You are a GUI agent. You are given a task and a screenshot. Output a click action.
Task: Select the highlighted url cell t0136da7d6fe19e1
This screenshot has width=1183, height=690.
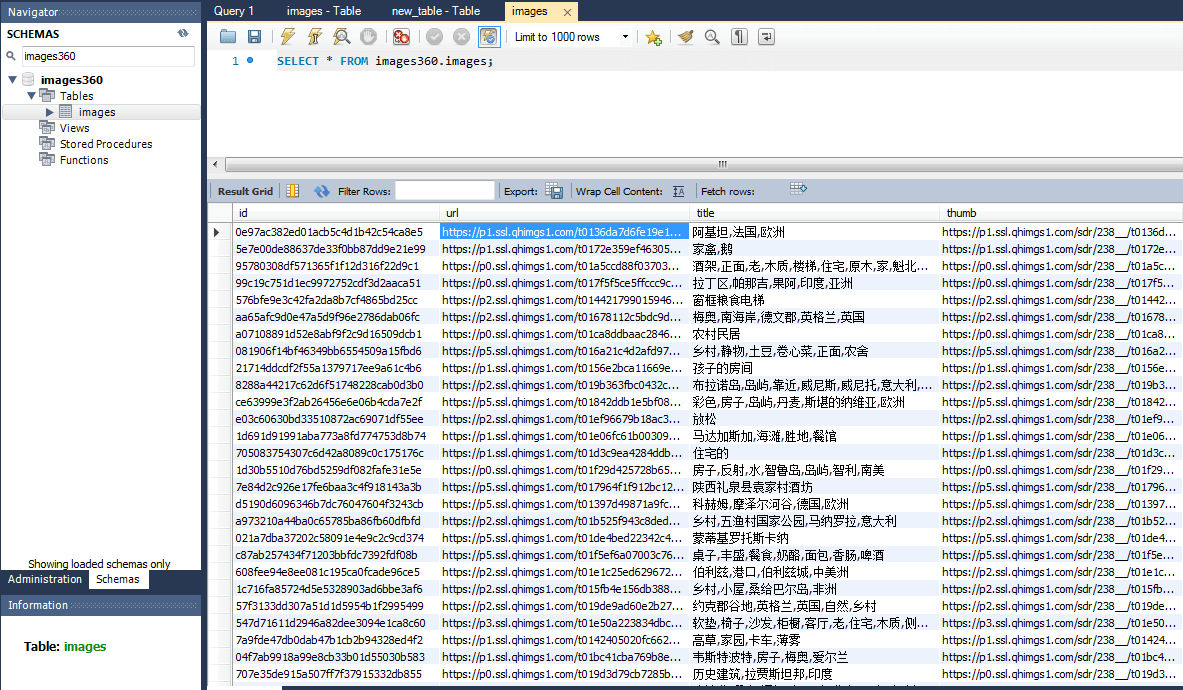pos(564,232)
